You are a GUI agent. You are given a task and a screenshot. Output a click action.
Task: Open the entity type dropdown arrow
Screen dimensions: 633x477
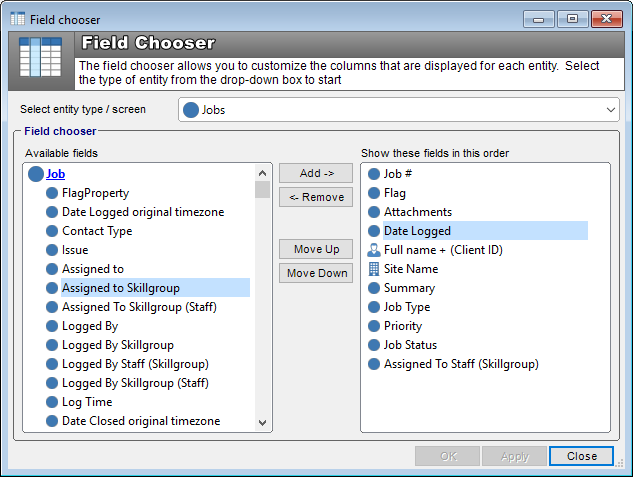click(610, 110)
